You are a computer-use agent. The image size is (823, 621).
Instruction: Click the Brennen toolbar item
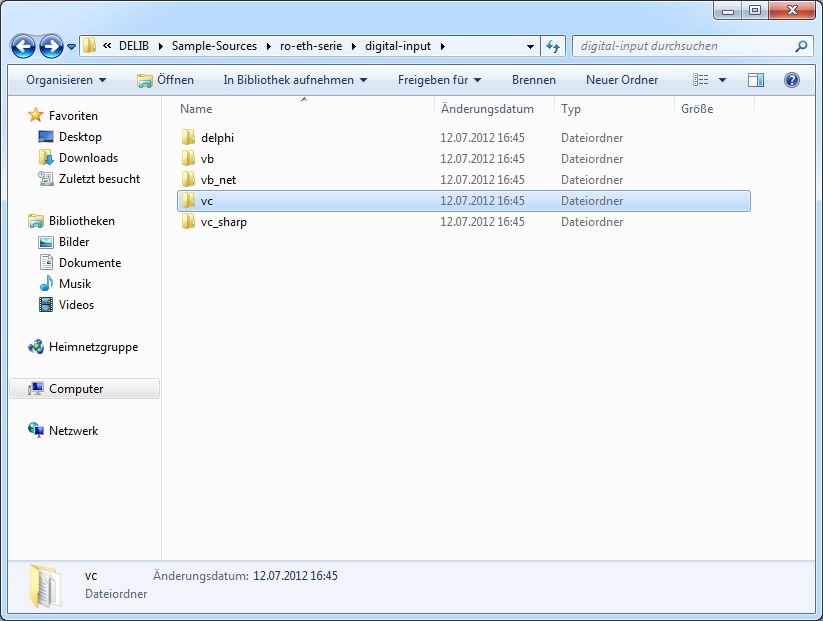coord(533,80)
